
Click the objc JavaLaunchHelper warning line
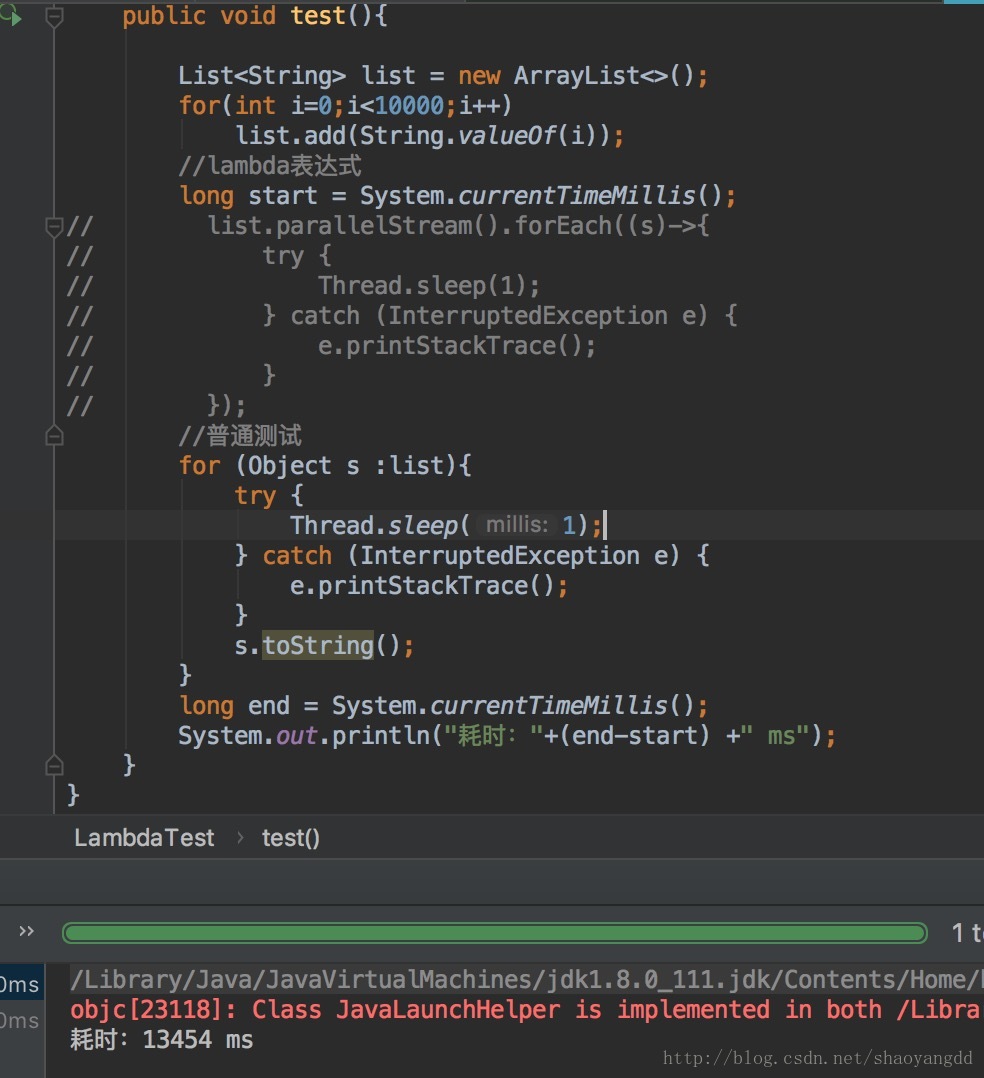pyautogui.click(x=526, y=1009)
